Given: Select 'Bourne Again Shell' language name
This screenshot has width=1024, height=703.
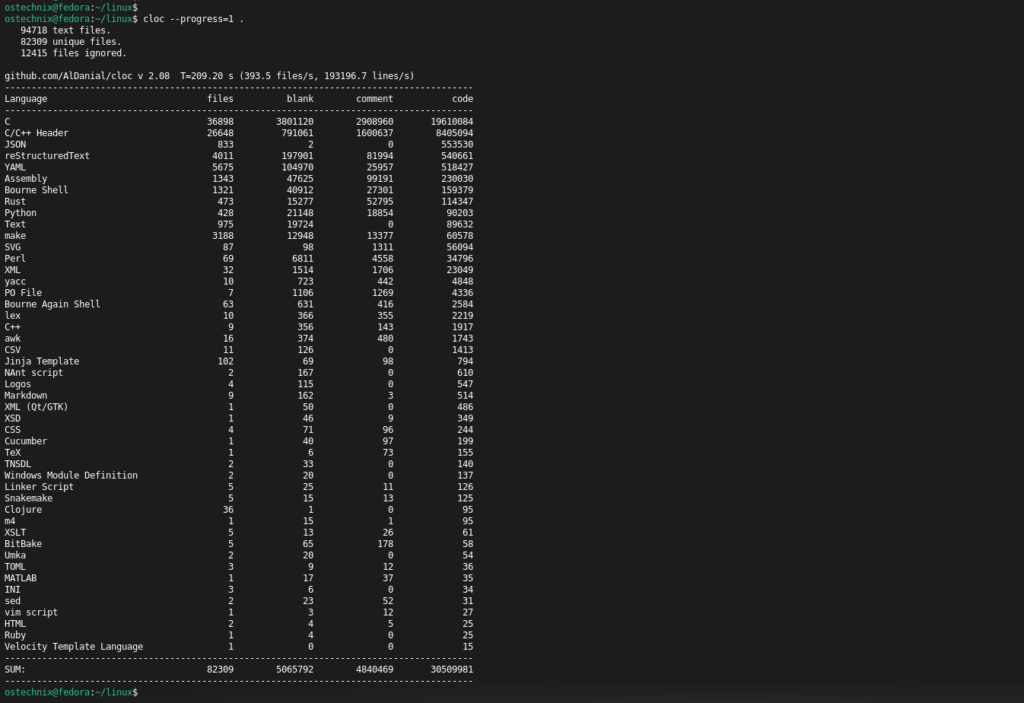Looking at the screenshot, I should click(x=52, y=304).
